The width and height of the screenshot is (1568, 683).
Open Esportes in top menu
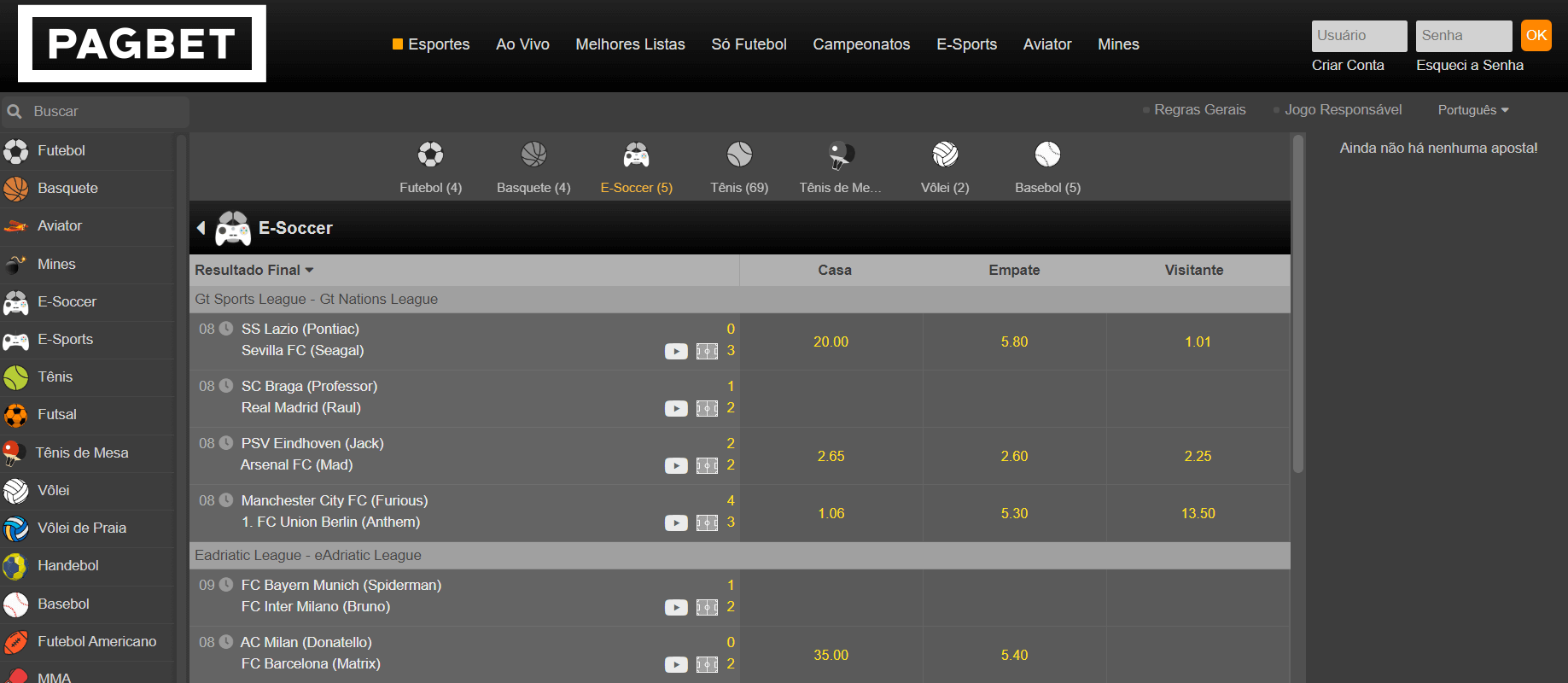(431, 44)
